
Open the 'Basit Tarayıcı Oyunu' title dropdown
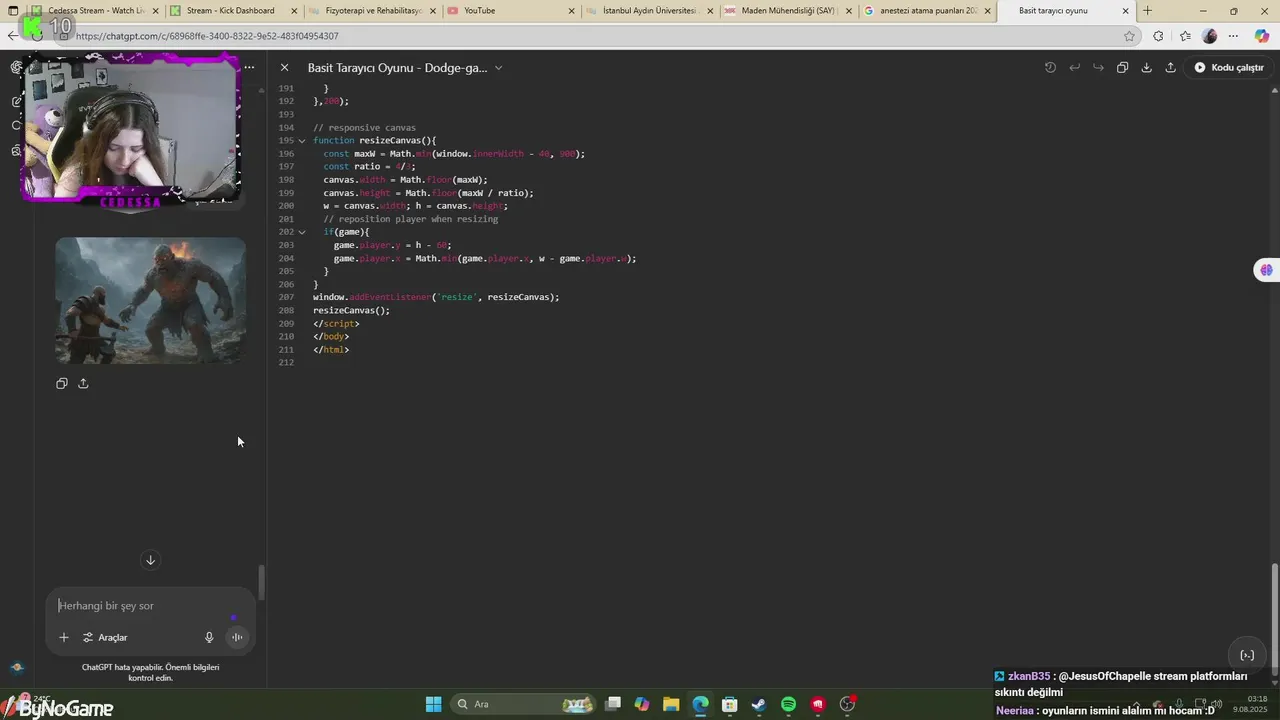(405, 68)
